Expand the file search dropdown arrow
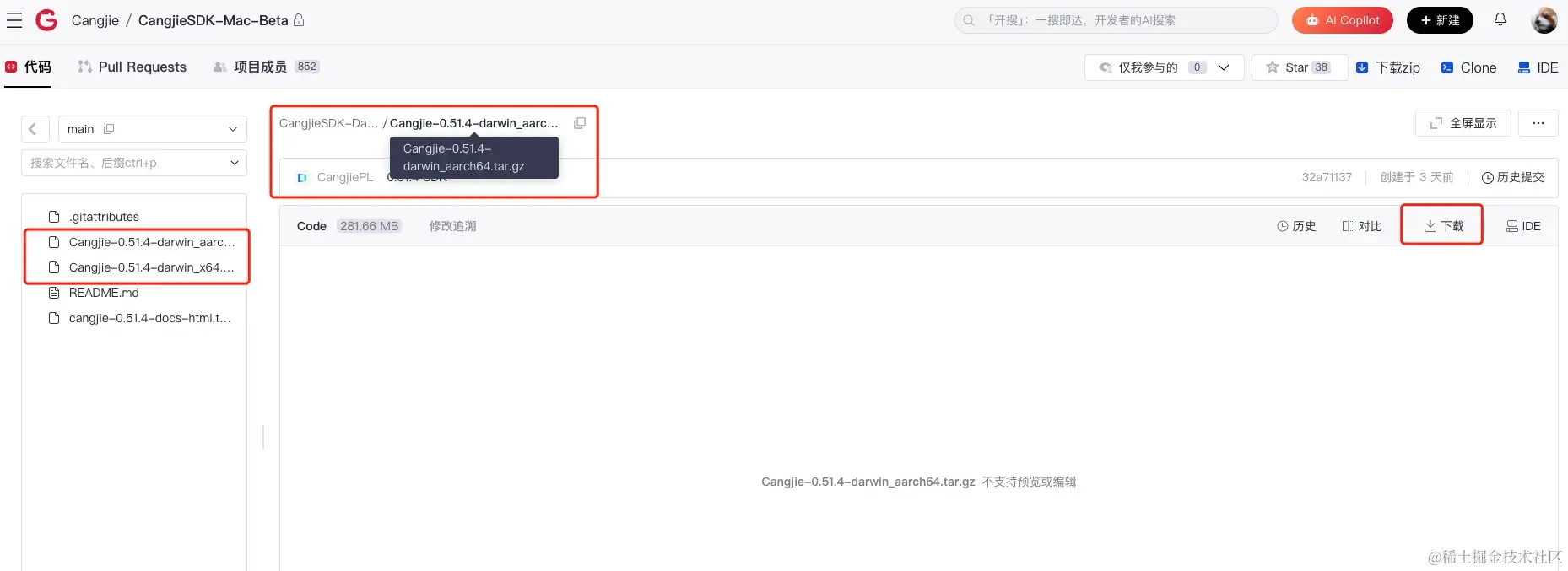This screenshot has height=571, width=1568. [x=235, y=163]
